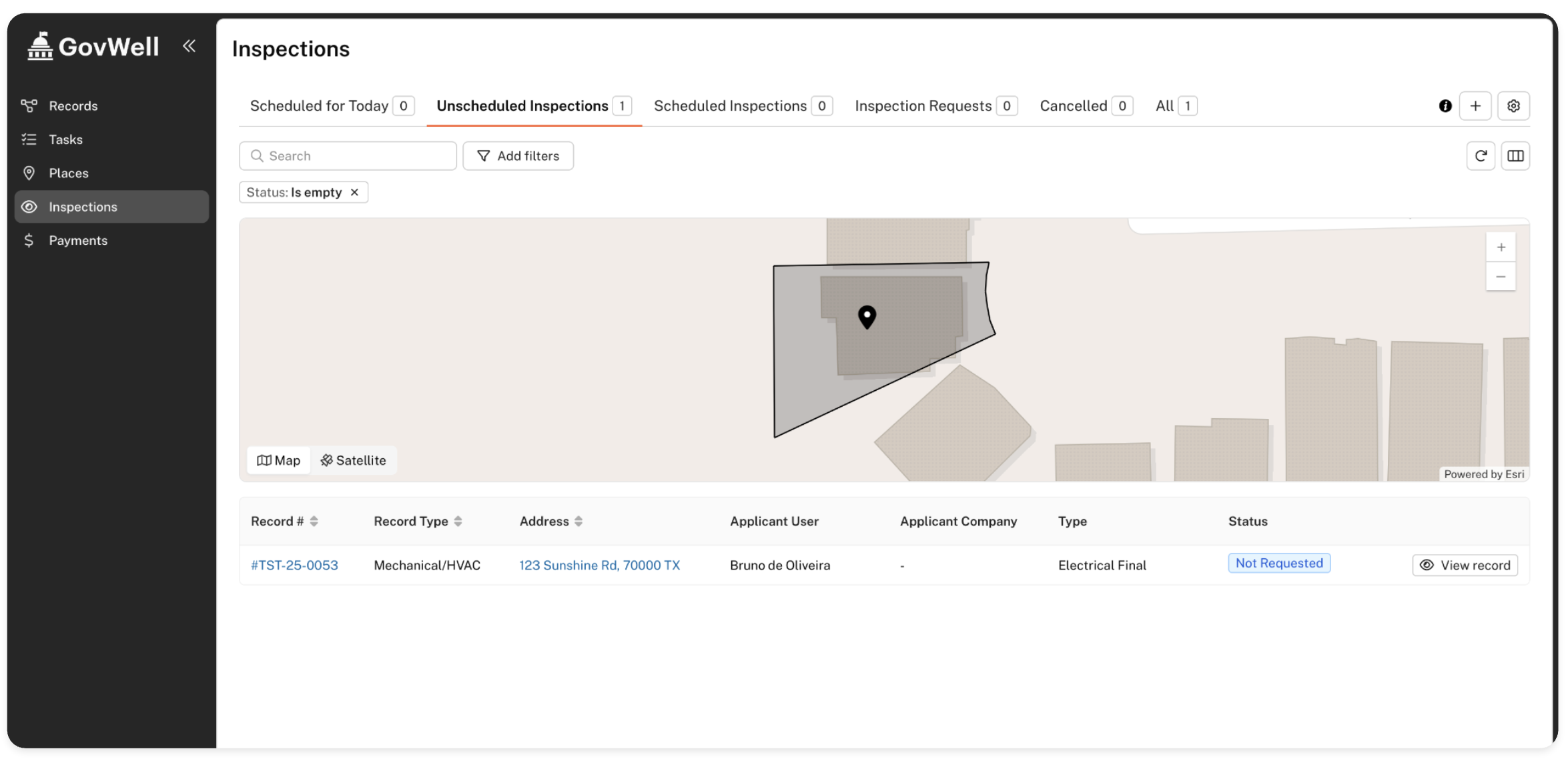Sort by the Record Type column
Viewport: 1568px width, 767px height.
(458, 522)
